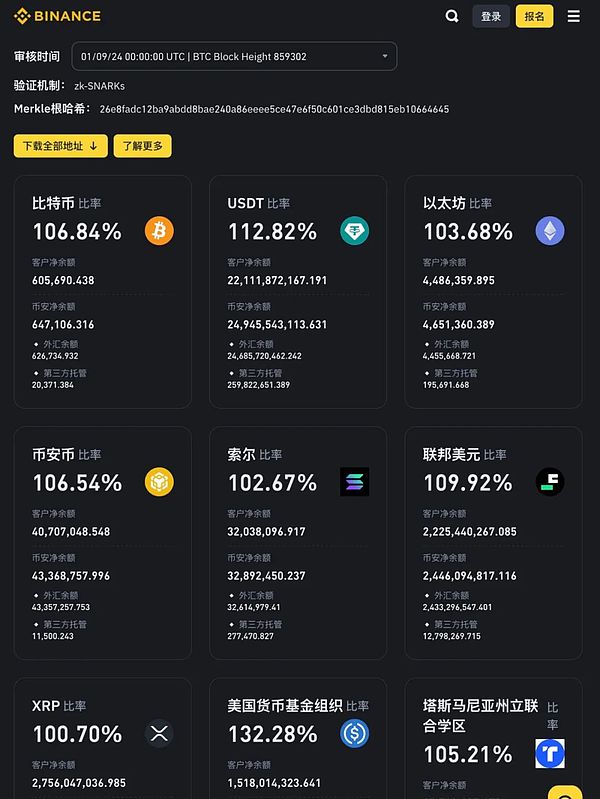The height and width of the screenshot is (799, 600).
Task: Click the Bitcoin coin icon
Action: point(159,231)
